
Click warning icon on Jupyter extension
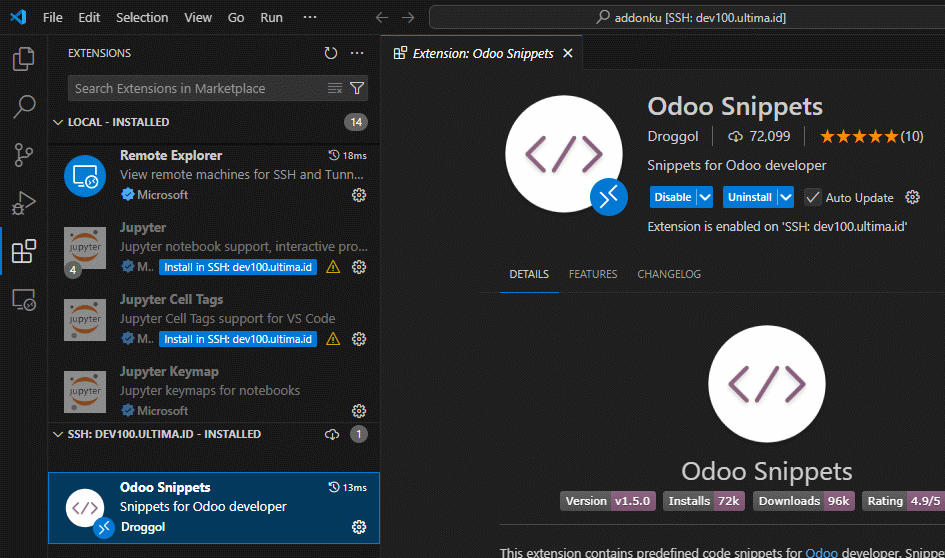(x=333, y=267)
